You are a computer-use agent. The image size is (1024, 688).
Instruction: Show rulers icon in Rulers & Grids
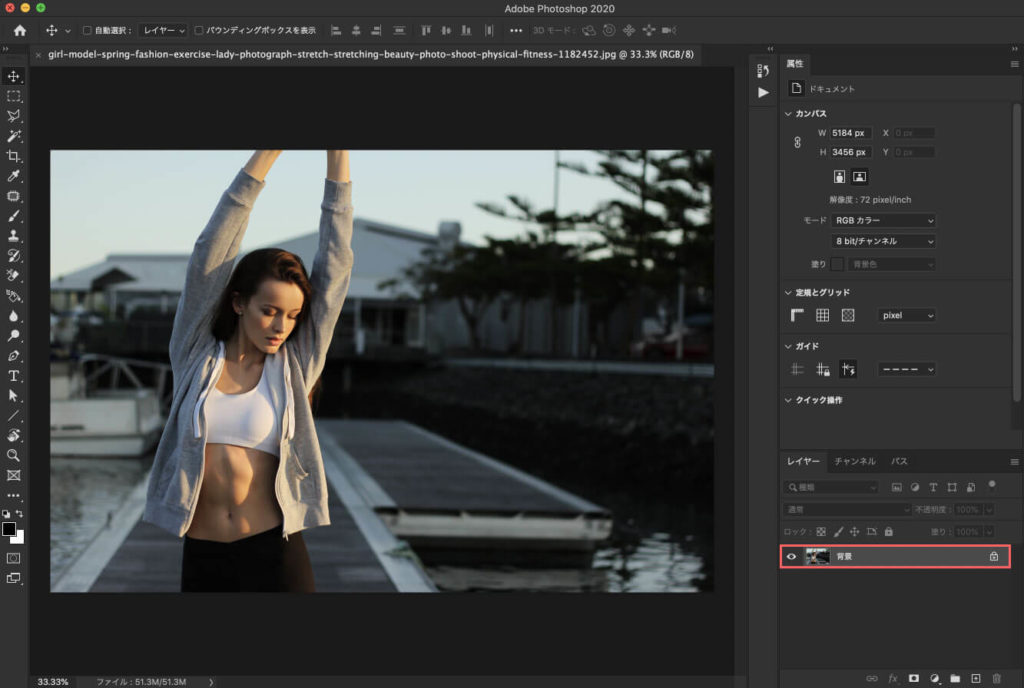click(x=797, y=315)
